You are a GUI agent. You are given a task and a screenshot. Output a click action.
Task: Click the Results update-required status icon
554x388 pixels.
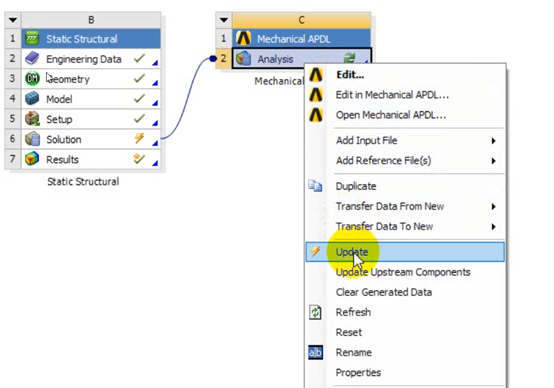tap(139, 159)
